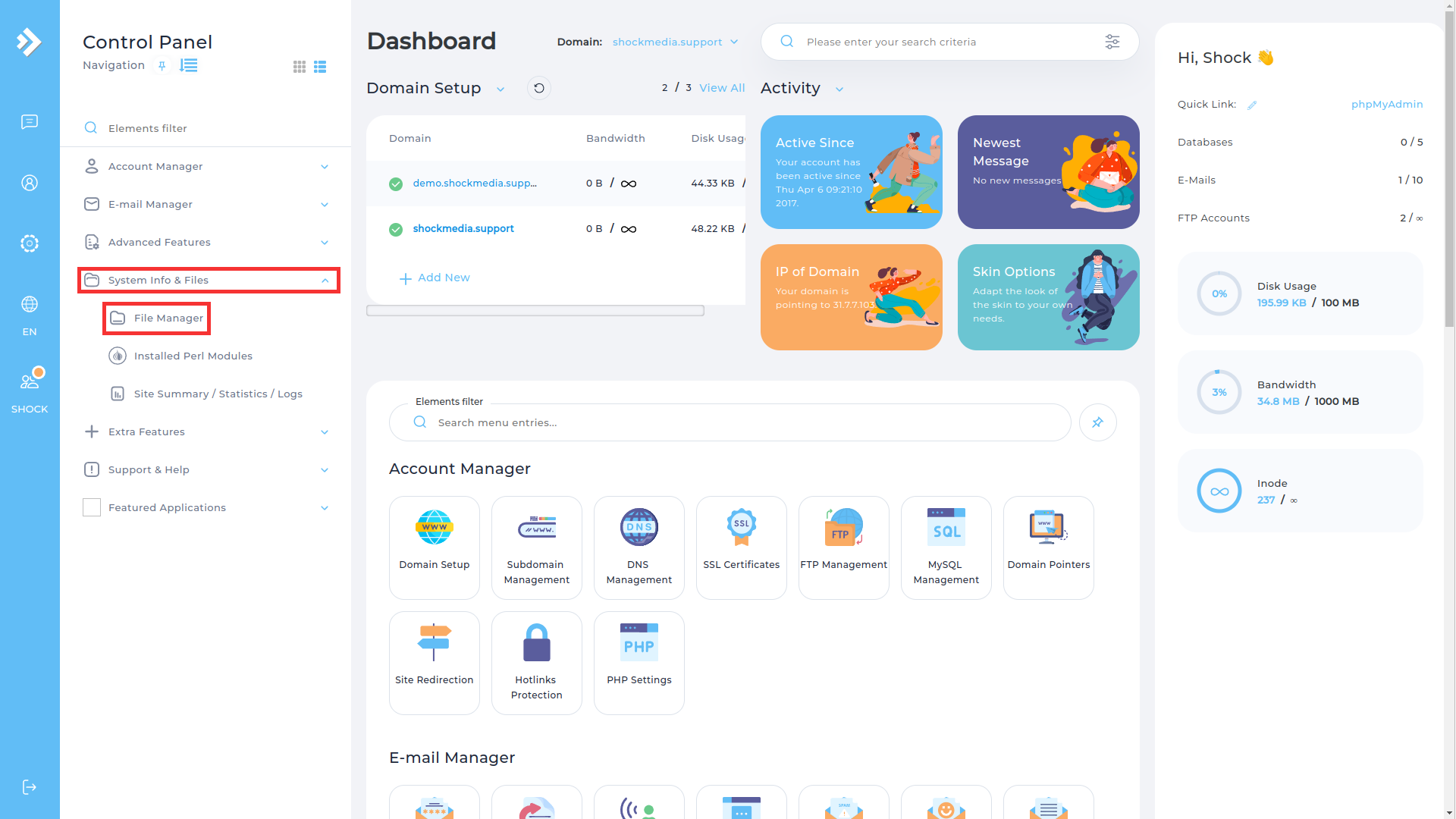Click the DNS Management icon
This screenshot has width=1456, height=819.
tap(639, 527)
